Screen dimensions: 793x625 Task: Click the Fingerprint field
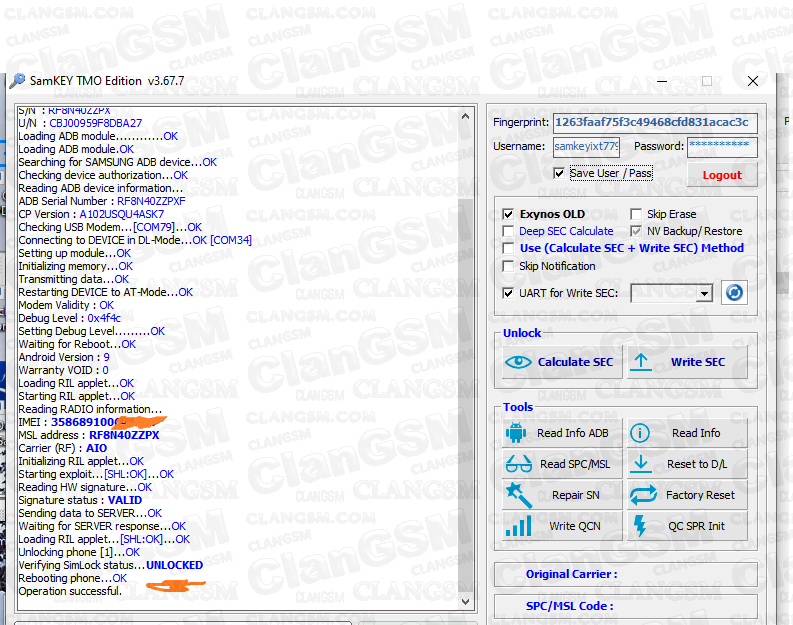(x=655, y=123)
